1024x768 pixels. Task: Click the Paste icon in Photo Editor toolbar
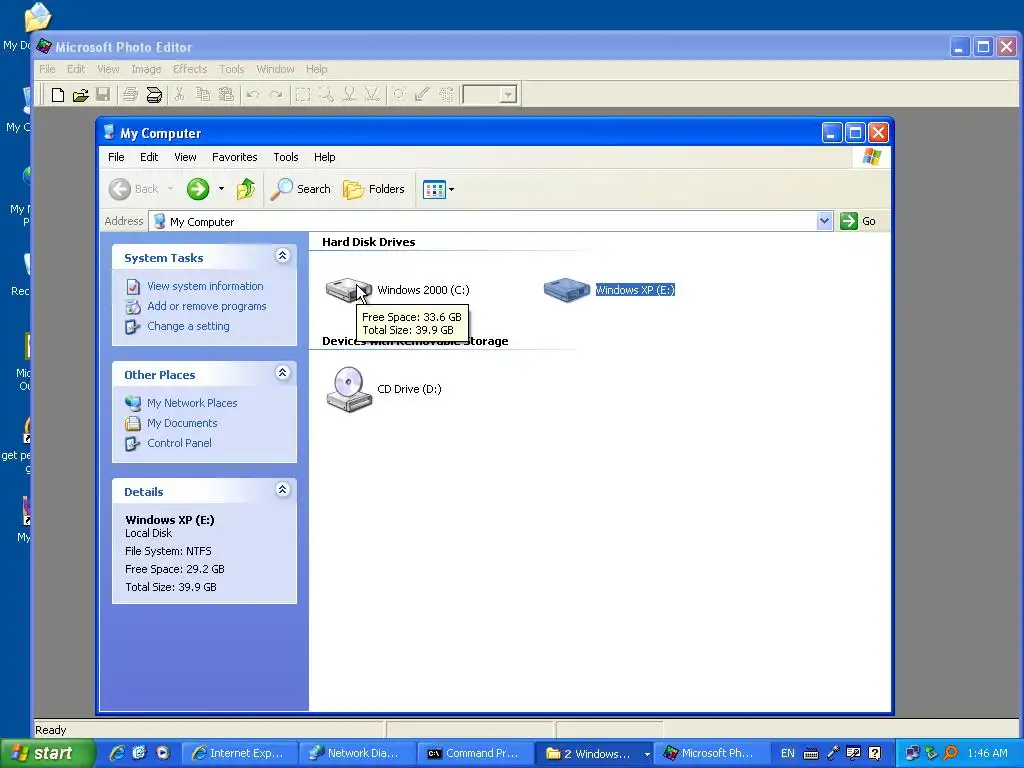[x=226, y=95]
